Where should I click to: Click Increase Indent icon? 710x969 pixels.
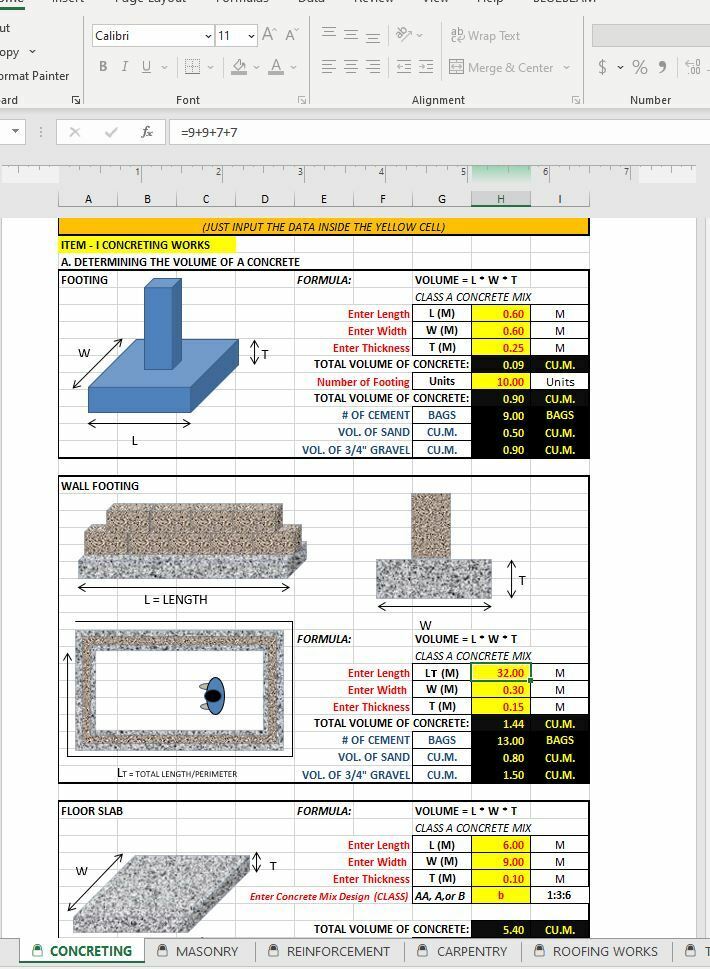426,67
